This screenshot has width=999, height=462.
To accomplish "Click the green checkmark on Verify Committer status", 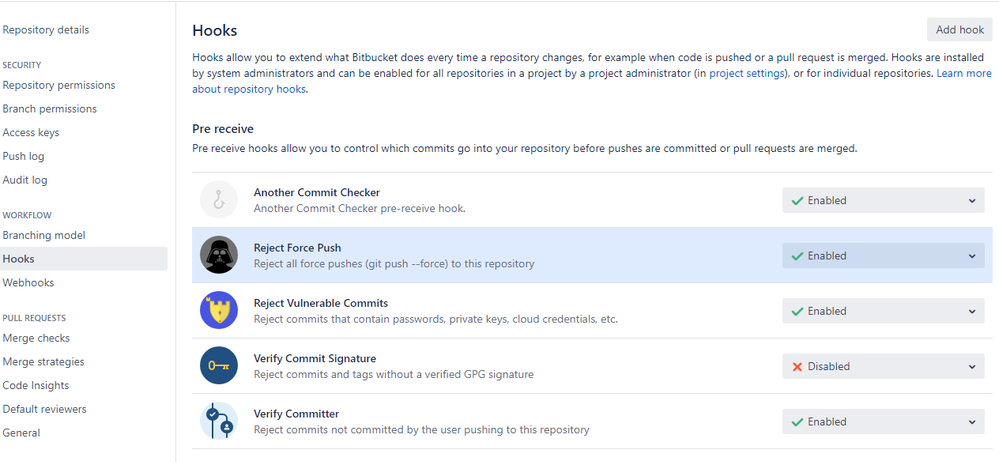I will click(x=797, y=422).
